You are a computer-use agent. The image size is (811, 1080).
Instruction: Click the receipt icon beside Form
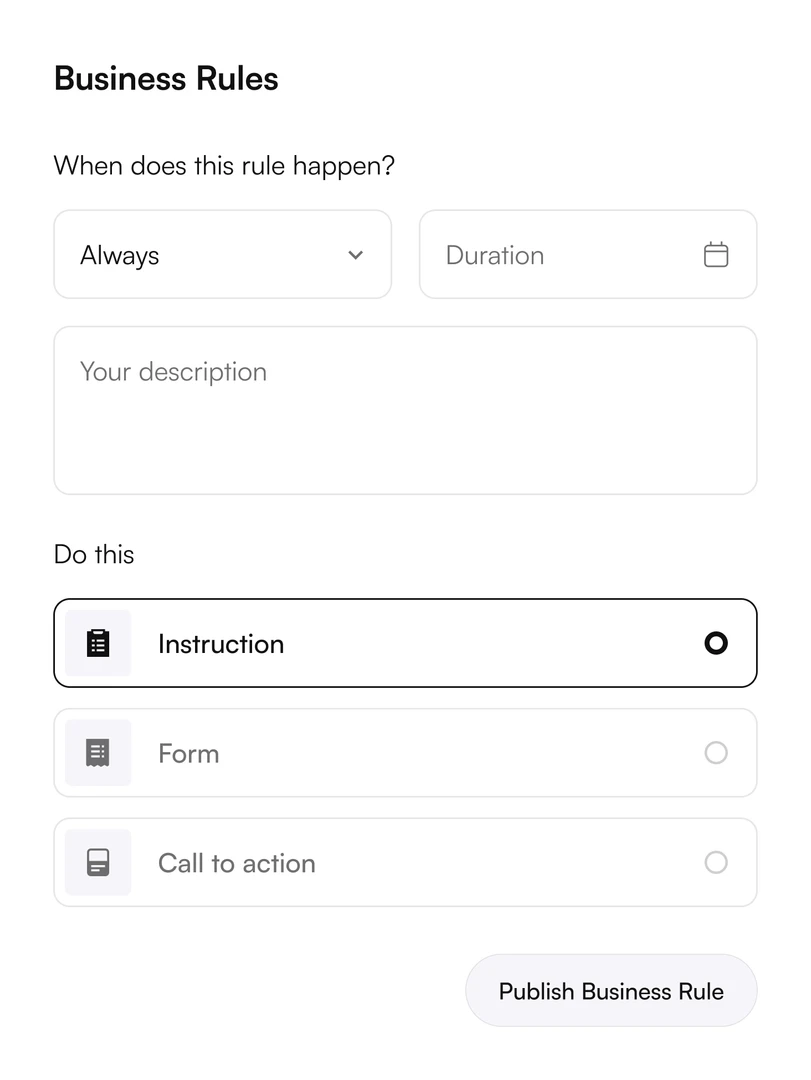point(98,753)
